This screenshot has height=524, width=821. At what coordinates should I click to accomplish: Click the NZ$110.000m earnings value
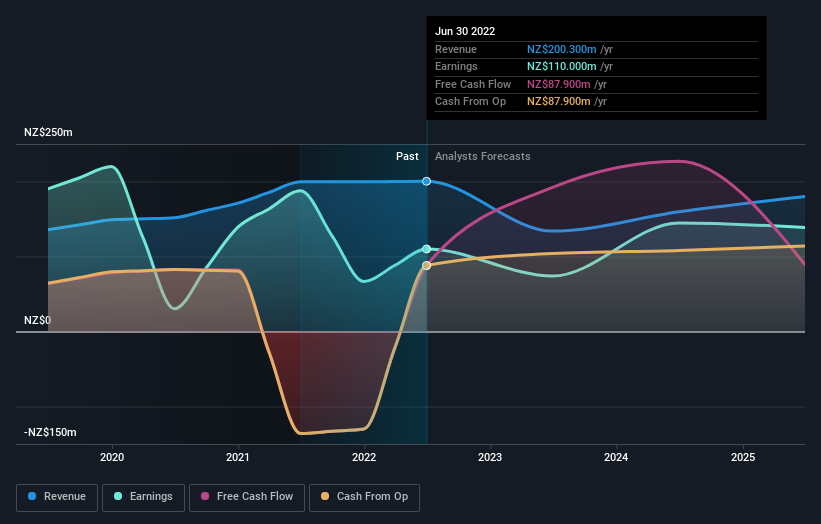(561, 66)
